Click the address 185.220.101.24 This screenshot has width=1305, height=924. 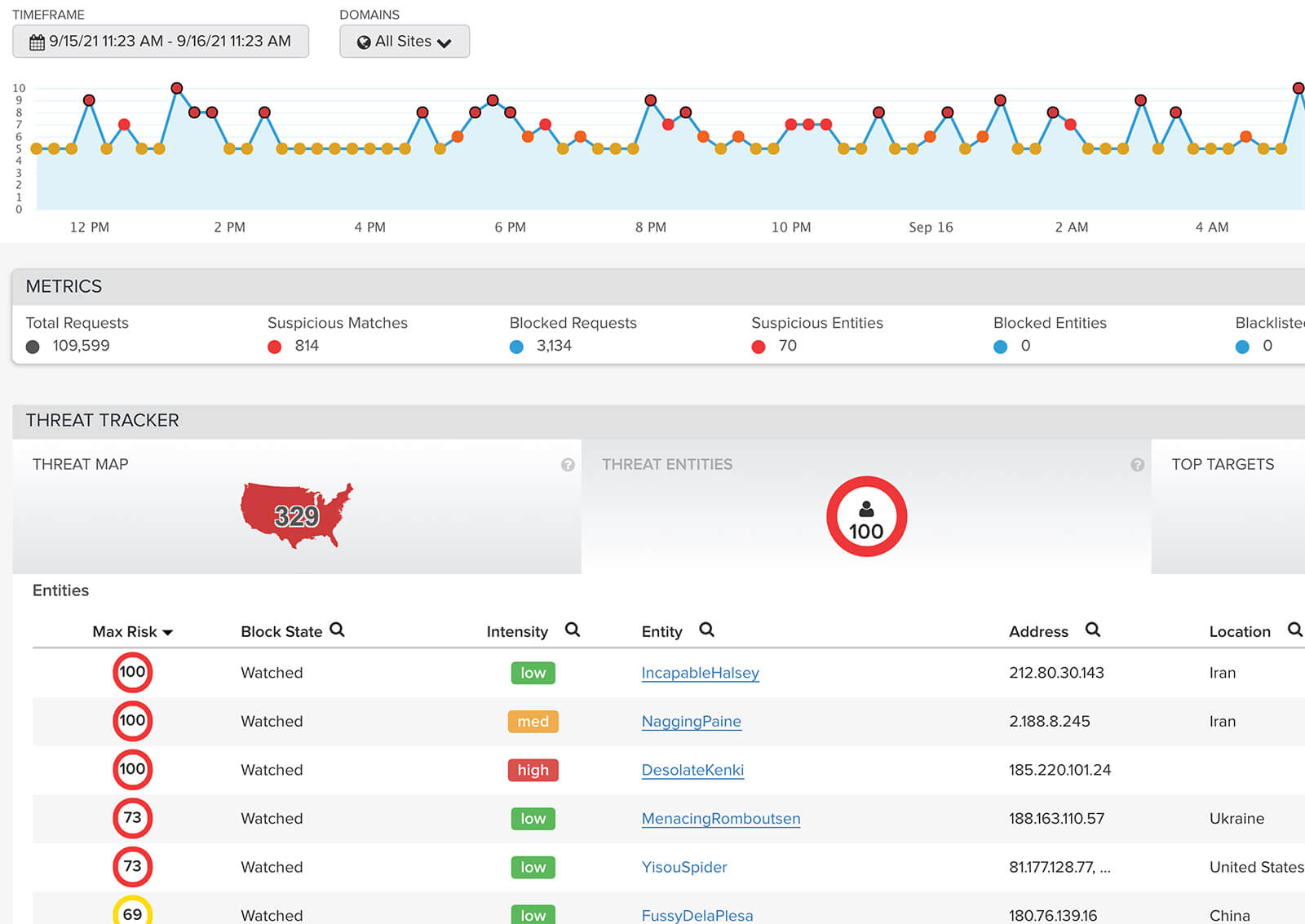(1060, 770)
